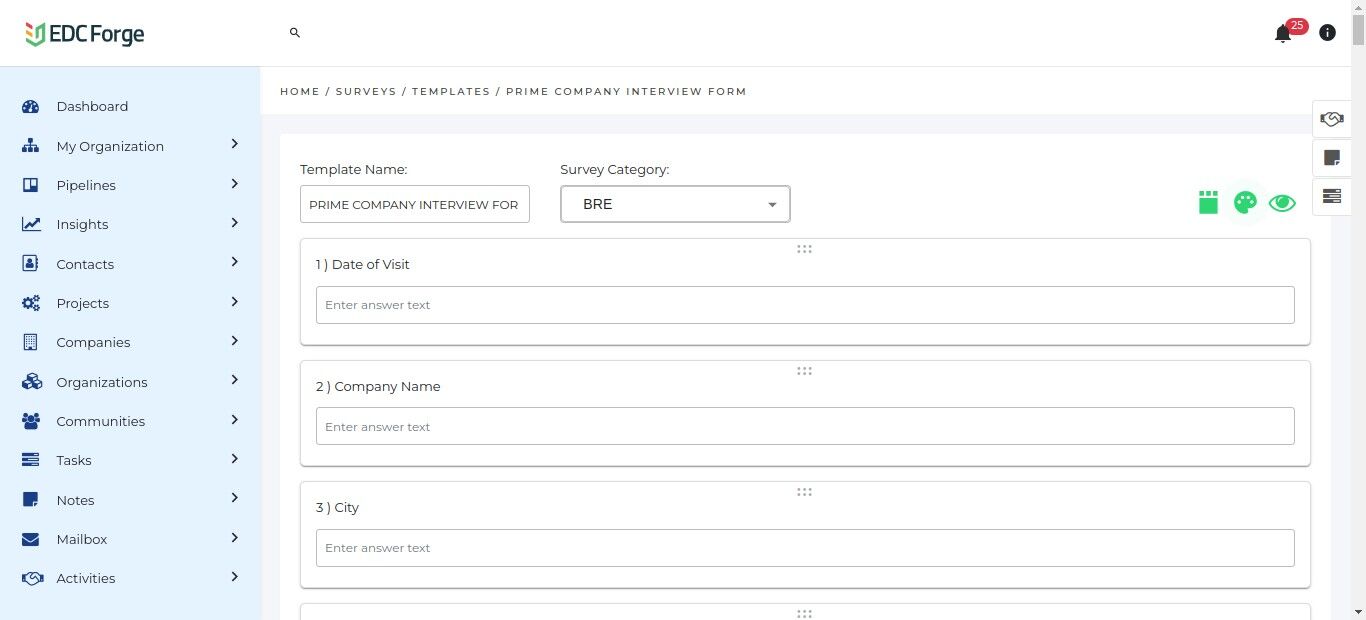
Task: Open the Survey Category dropdown
Action: coord(675,204)
